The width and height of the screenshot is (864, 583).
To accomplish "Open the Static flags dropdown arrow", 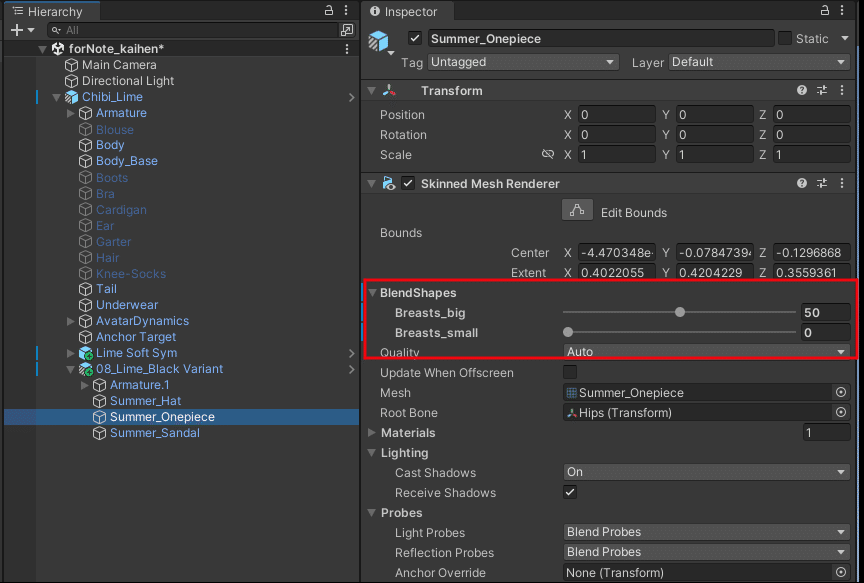I will coord(844,39).
